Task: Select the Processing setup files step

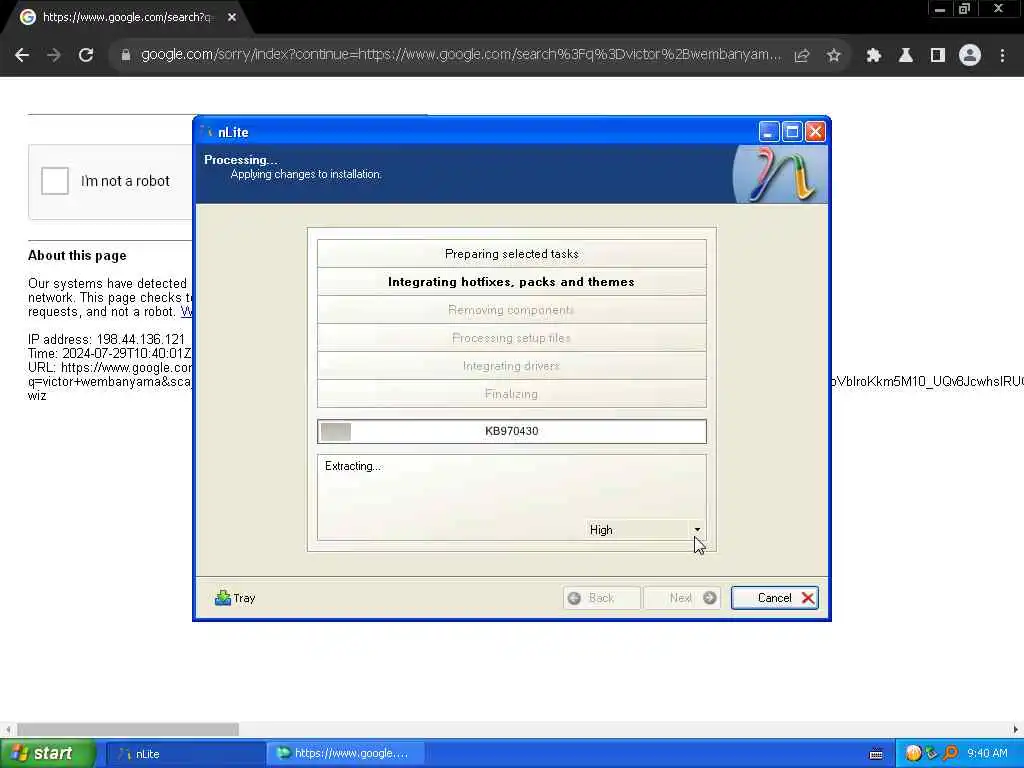Action: (x=511, y=338)
